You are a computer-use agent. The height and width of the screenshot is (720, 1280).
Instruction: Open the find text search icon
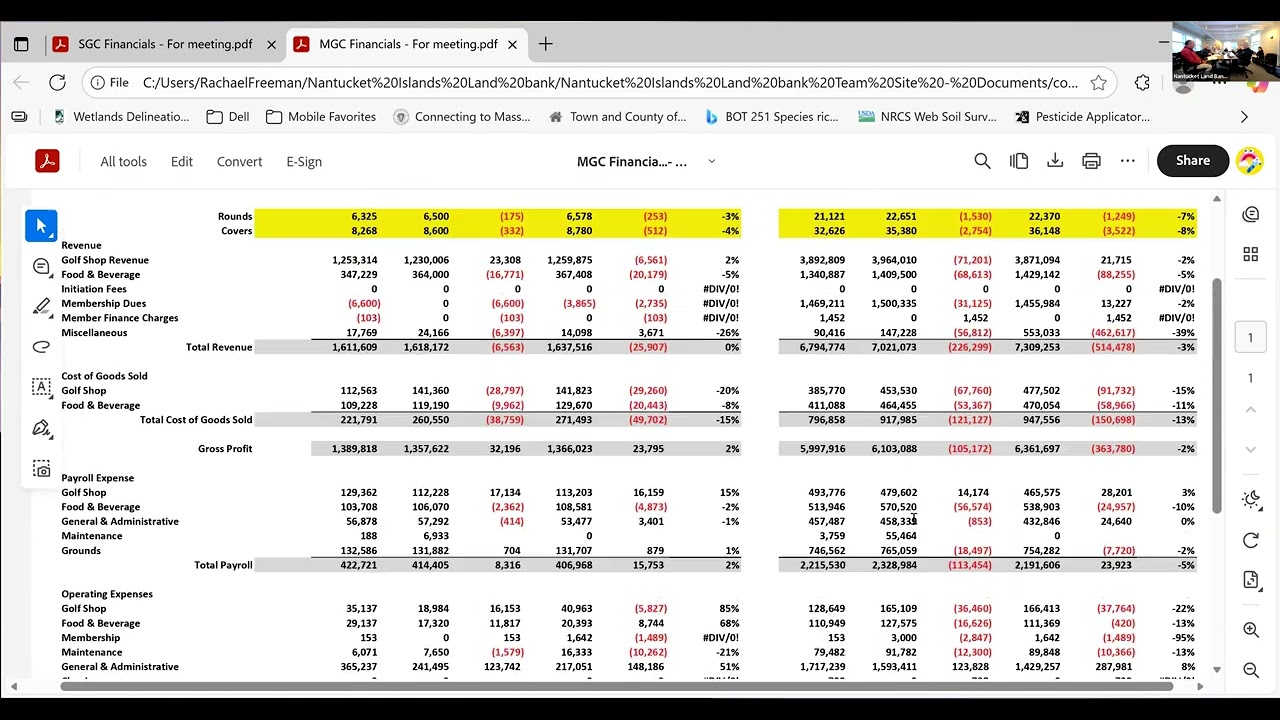982,161
